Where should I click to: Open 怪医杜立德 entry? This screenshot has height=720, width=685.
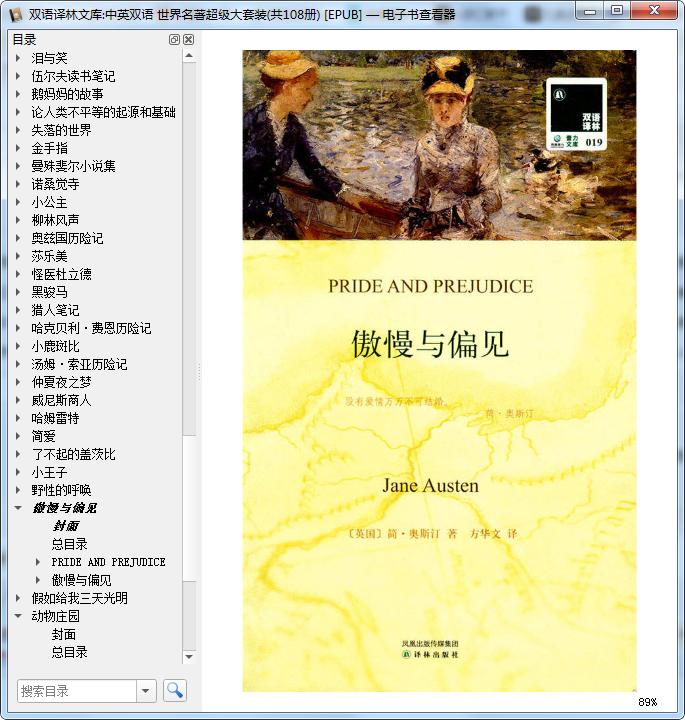click(x=61, y=274)
